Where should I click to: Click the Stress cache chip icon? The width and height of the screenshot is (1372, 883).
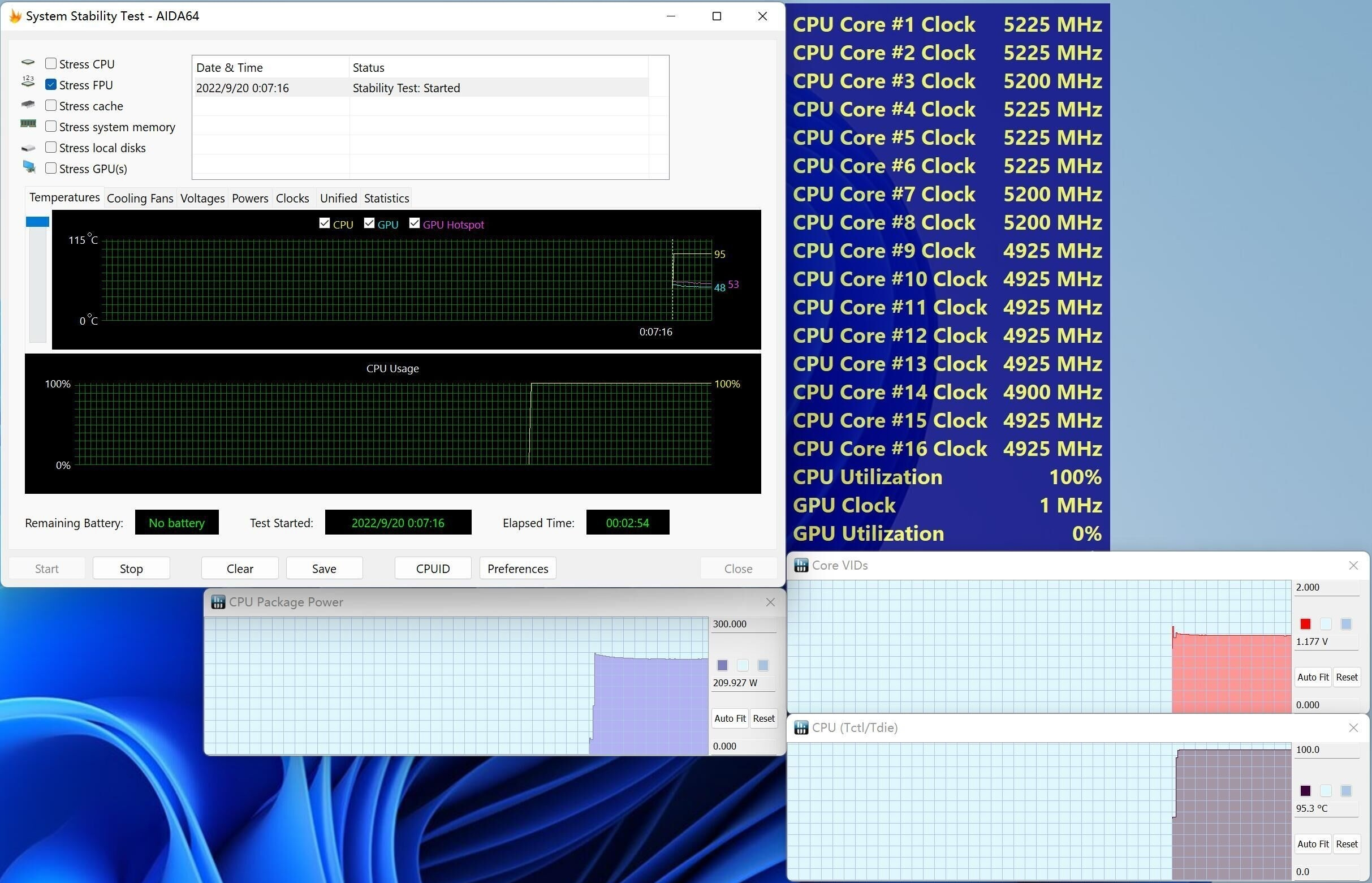click(28, 104)
